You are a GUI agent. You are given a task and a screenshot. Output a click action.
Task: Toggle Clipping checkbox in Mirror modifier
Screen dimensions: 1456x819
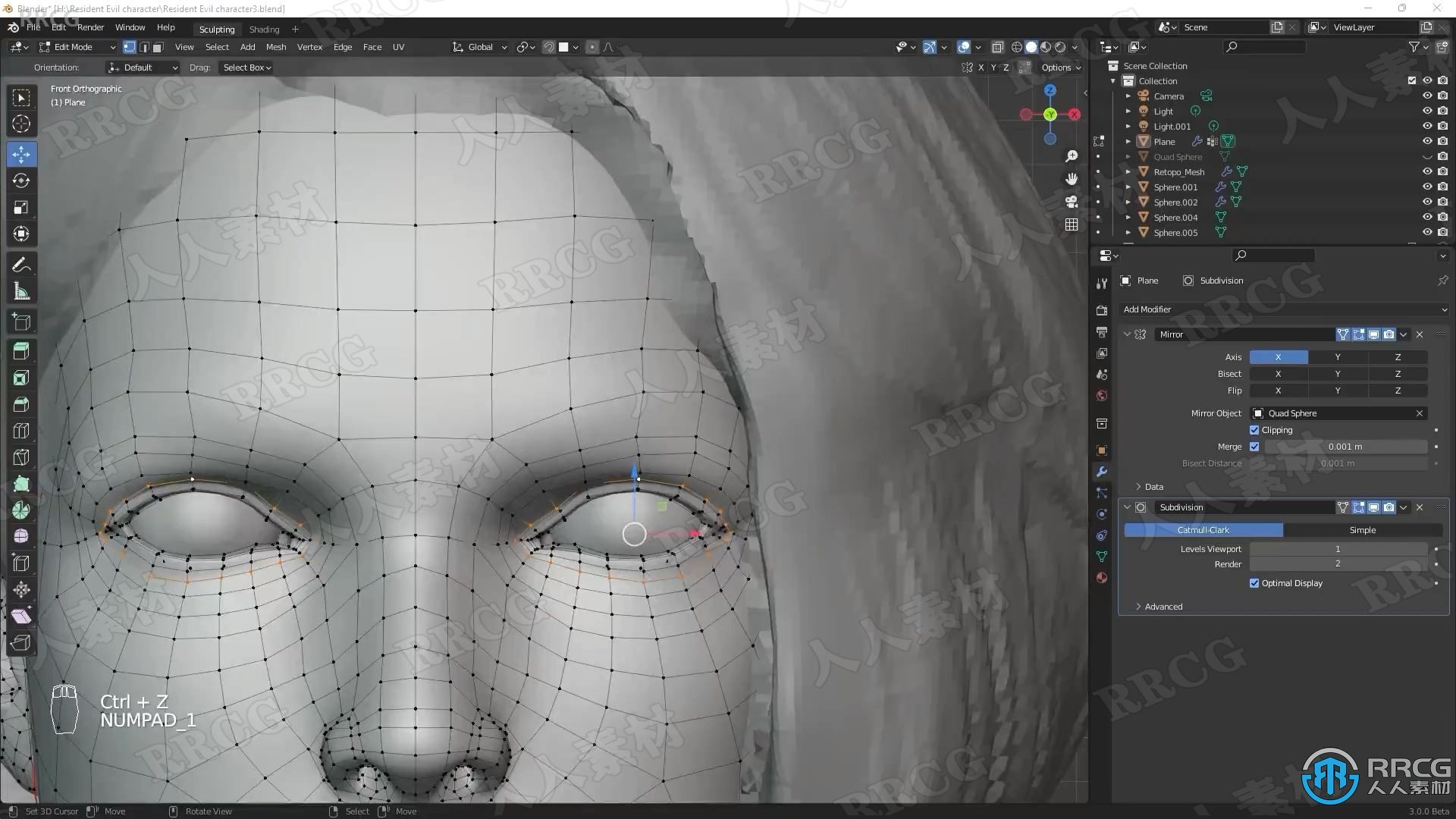(x=1254, y=430)
